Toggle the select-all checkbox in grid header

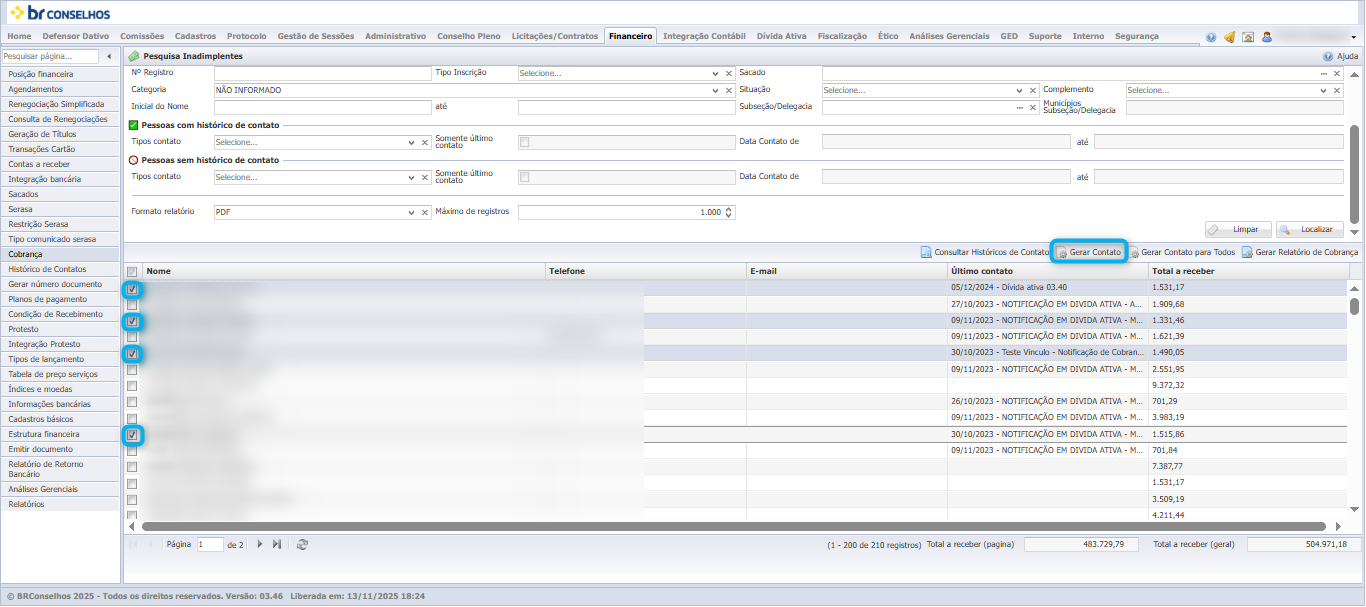(x=132, y=271)
